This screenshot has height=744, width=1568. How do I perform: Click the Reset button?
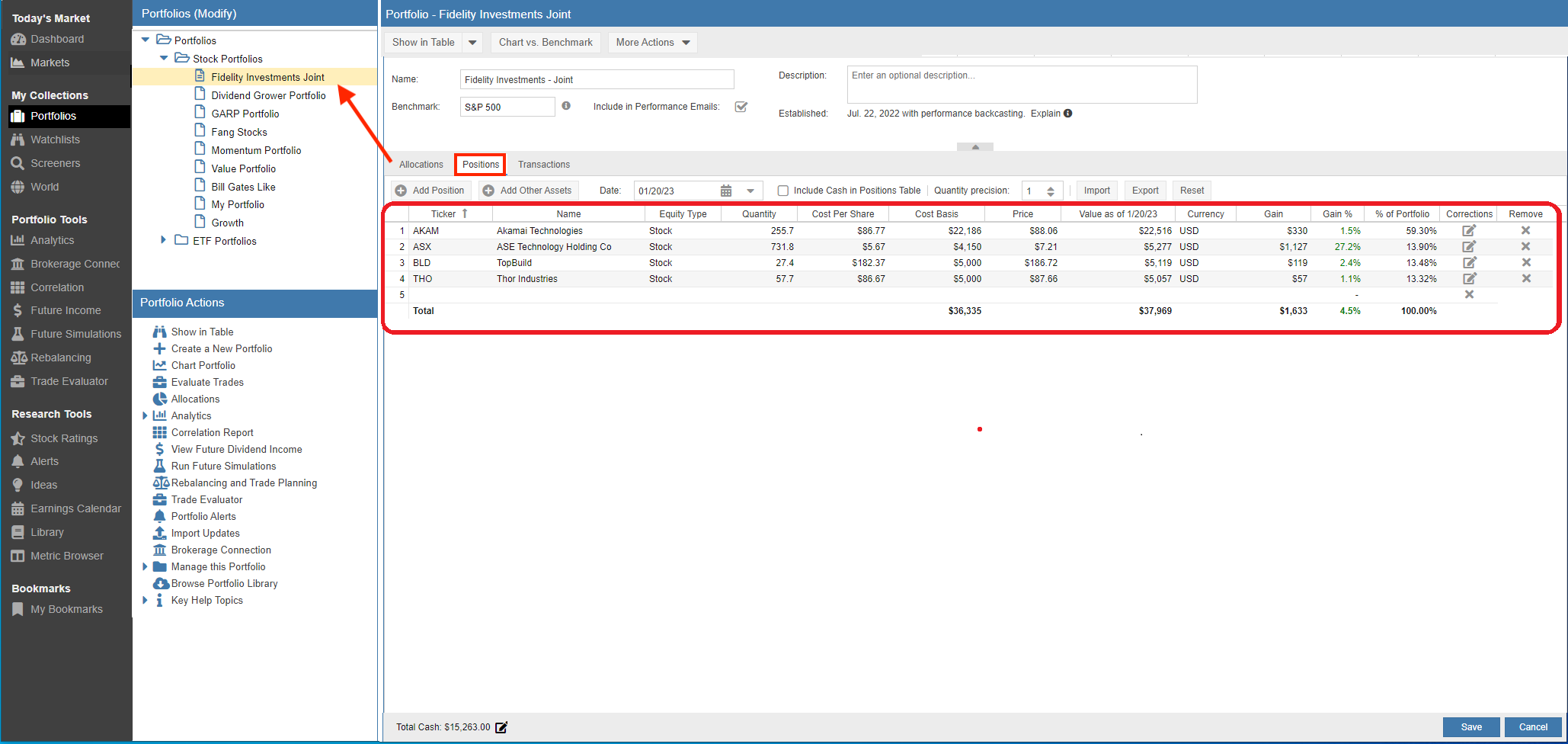tap(1192, 191)
